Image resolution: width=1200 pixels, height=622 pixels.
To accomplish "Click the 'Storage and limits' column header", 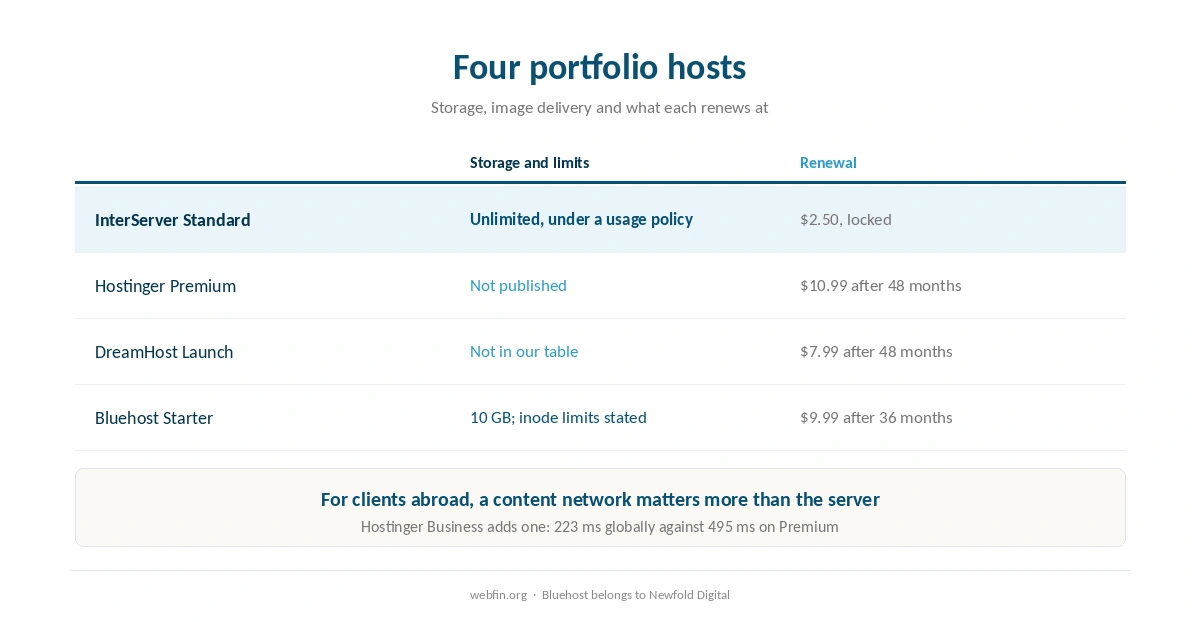I will (529, 163).
